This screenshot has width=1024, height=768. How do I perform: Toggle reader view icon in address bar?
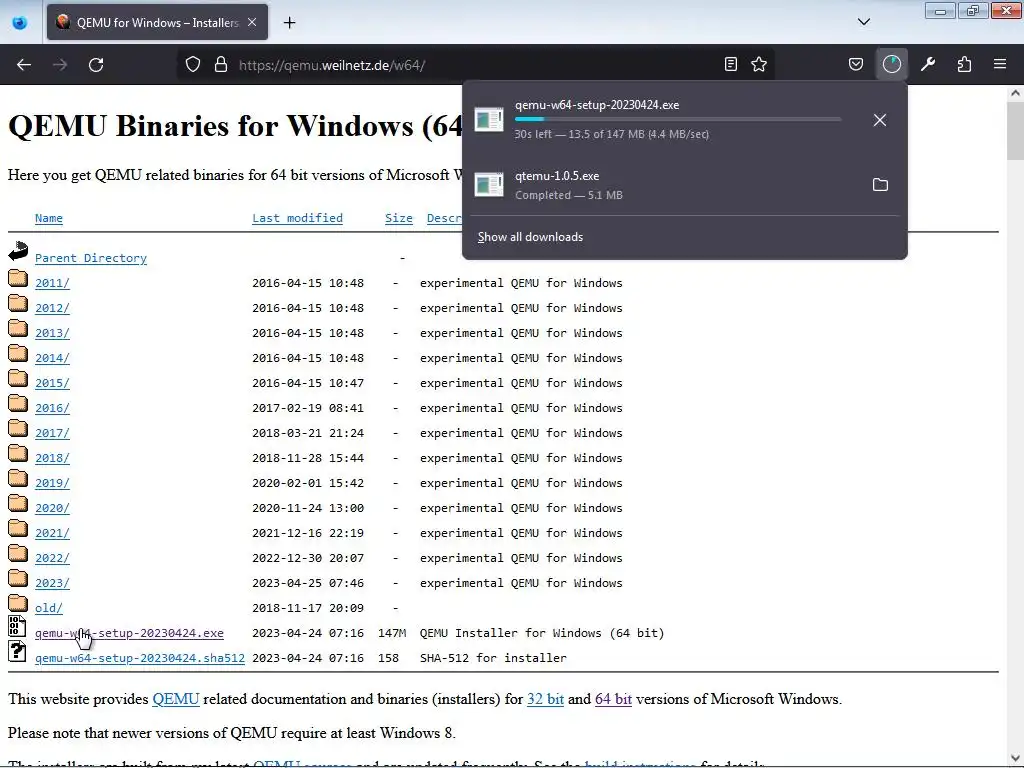click(x=731, y=64)
